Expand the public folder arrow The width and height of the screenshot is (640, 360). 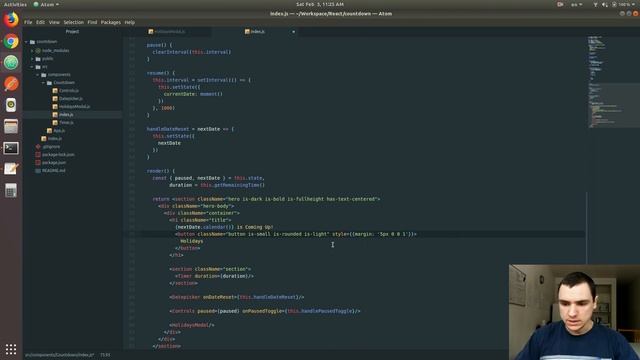tap(32, 59)
